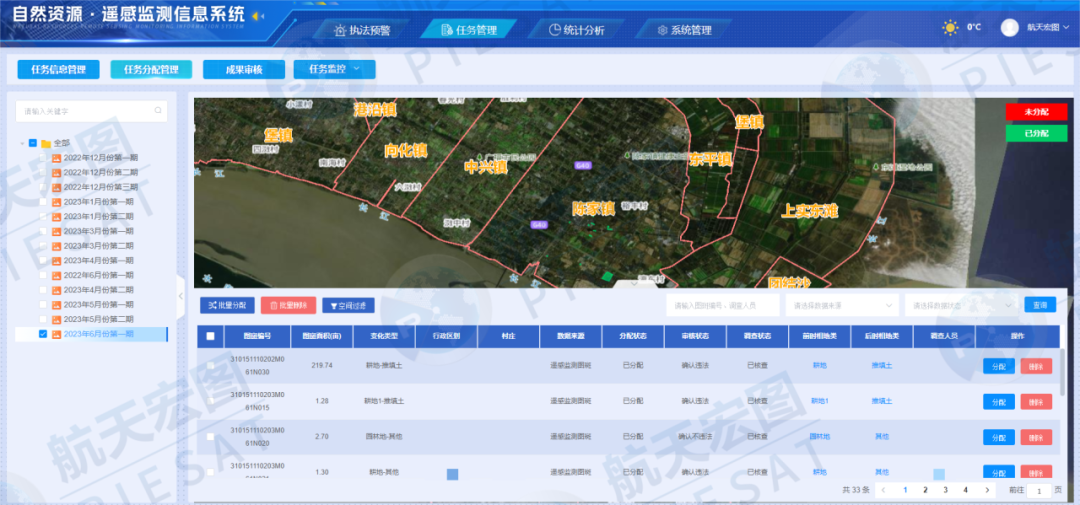Open the 请选择数据来源 data source dropdown
This screenshot has height=505, width=1080.
843,305
